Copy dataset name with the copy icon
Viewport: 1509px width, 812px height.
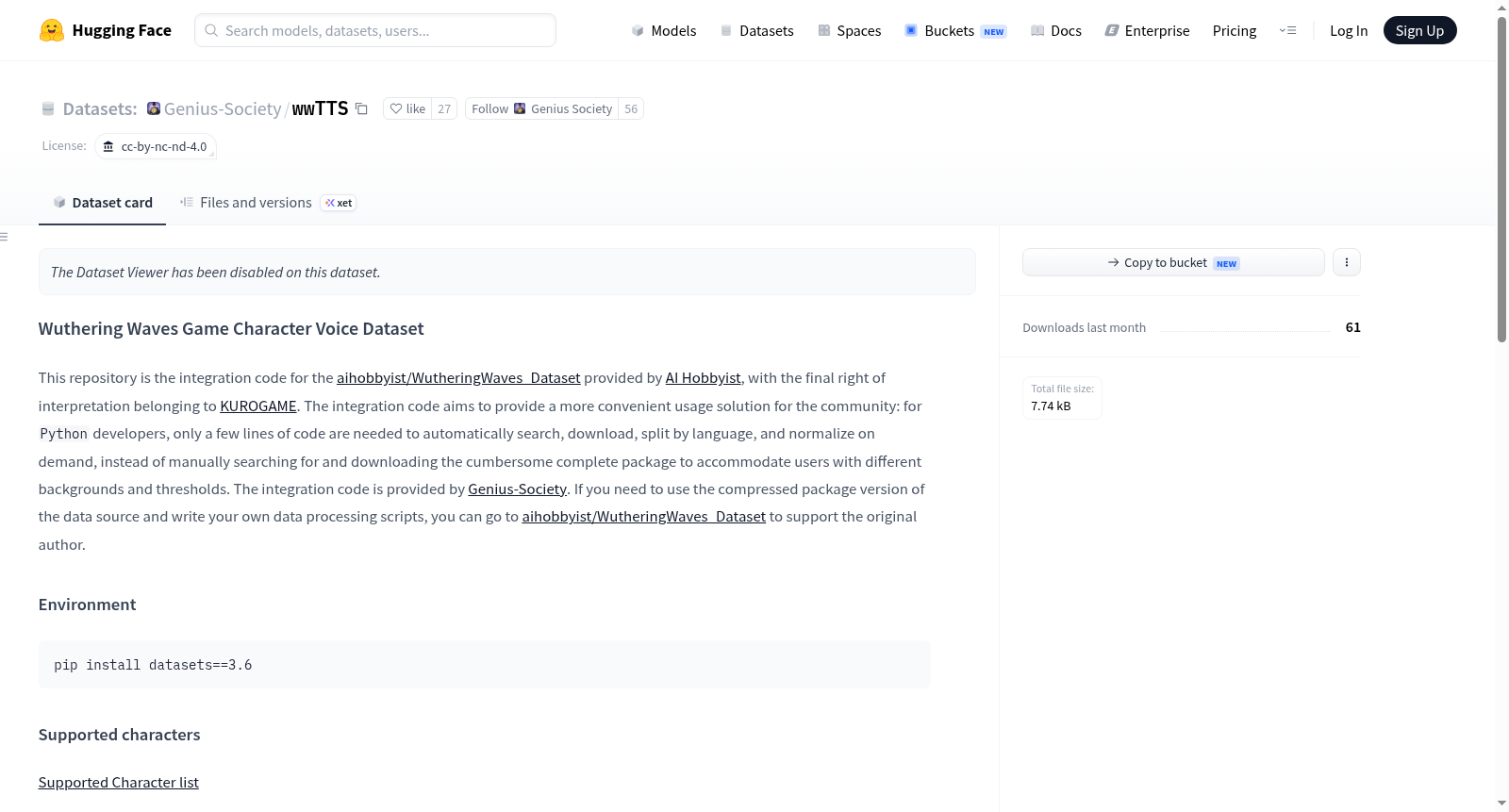click(x=361, y=108)
